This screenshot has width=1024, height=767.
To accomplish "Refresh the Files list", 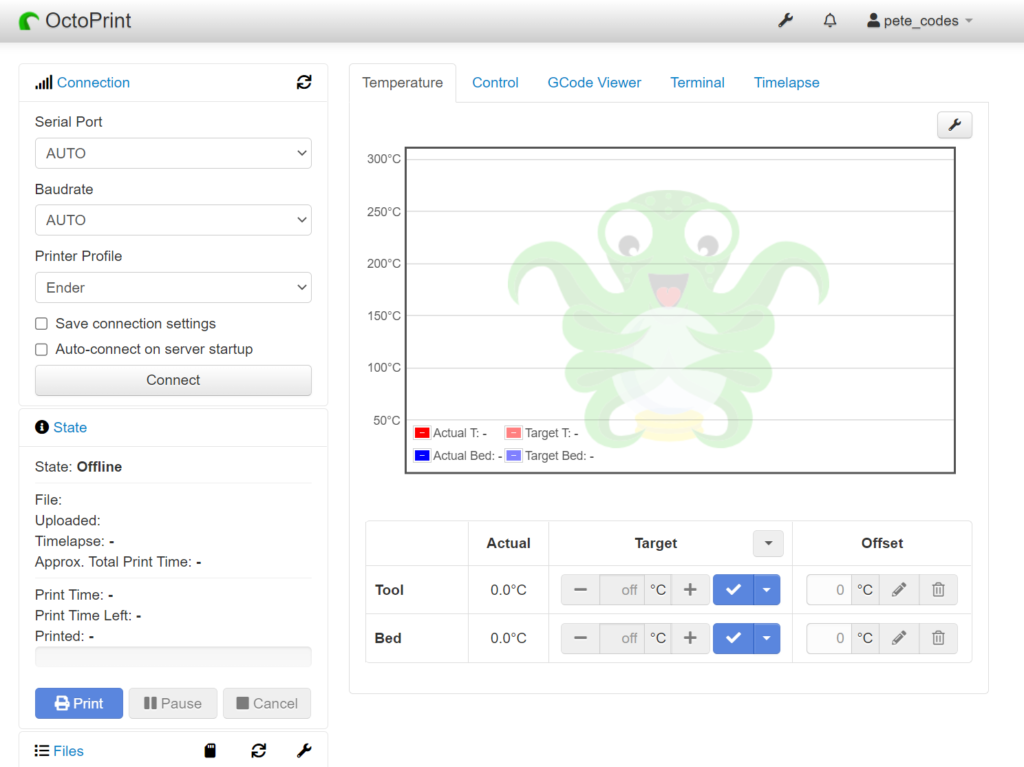I will pyautogui.click(x=259, y=751).
